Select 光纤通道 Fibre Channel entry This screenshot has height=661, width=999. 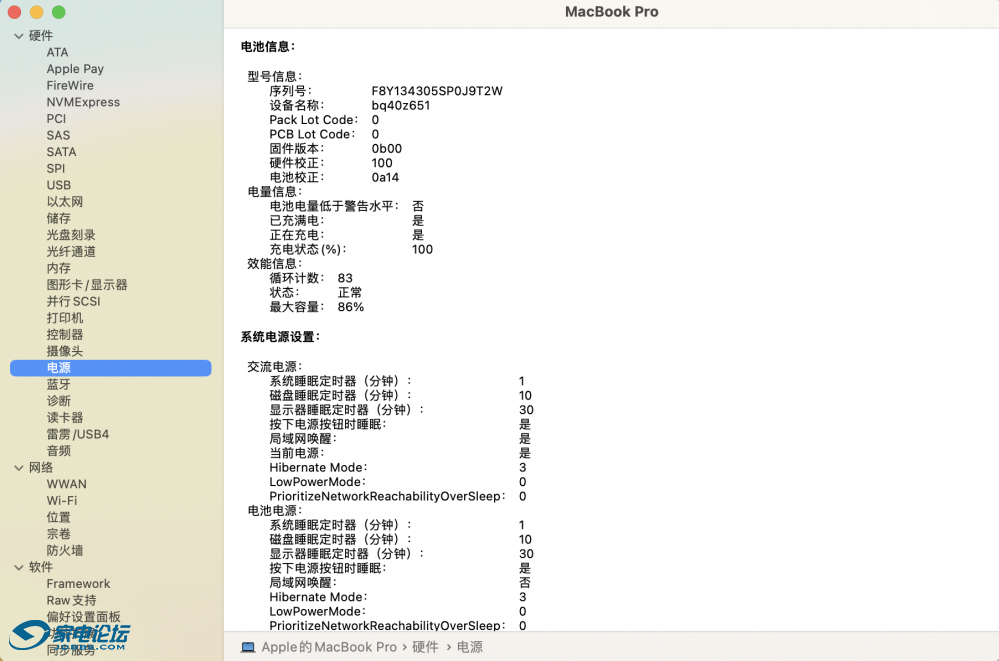click(x=71, y=251)
